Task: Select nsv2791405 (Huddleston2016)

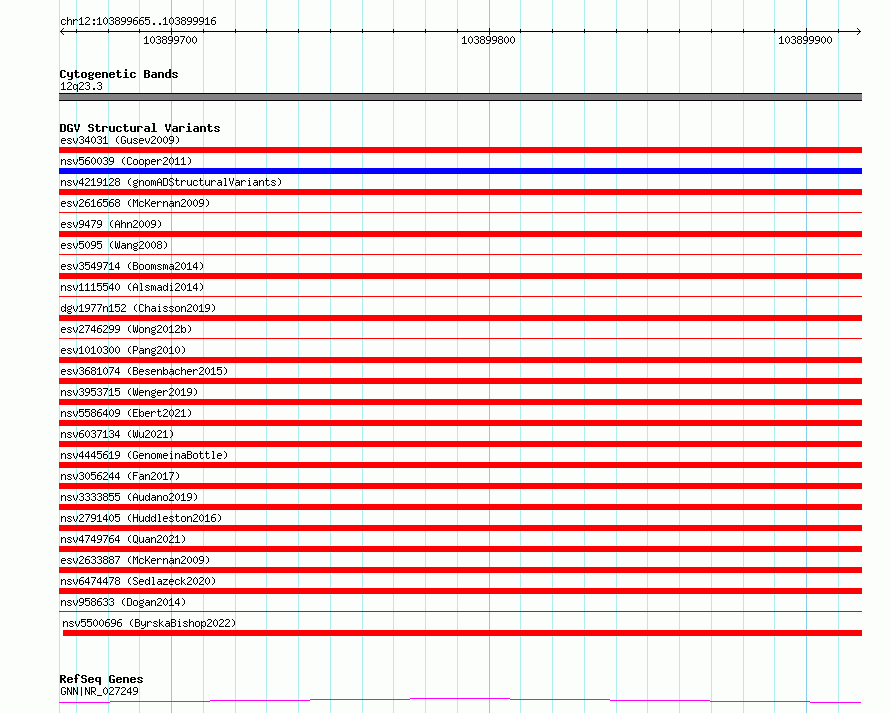Action: tap(141, 518)
